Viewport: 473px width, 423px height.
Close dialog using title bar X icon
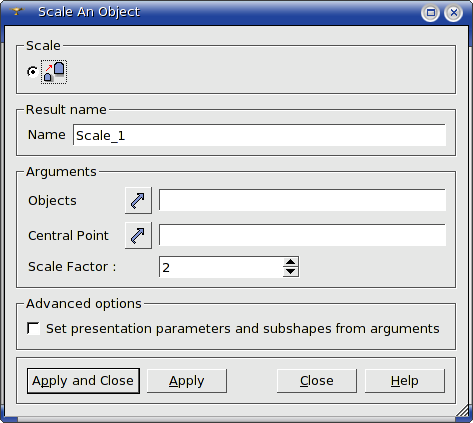point(453,13)
